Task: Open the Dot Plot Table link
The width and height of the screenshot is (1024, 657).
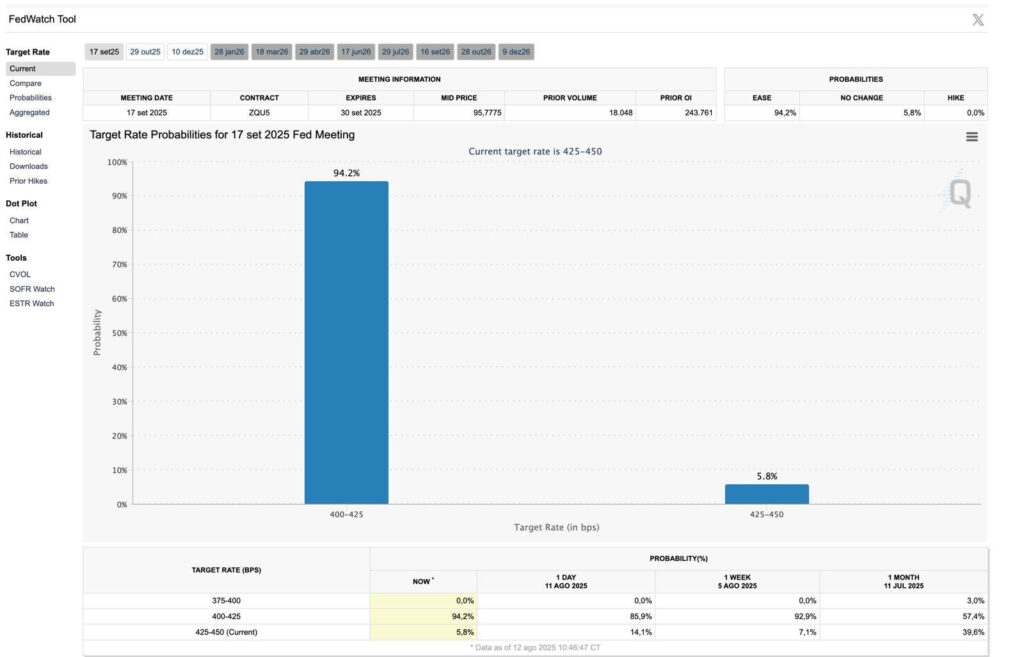Action: (x=19, y=235)
